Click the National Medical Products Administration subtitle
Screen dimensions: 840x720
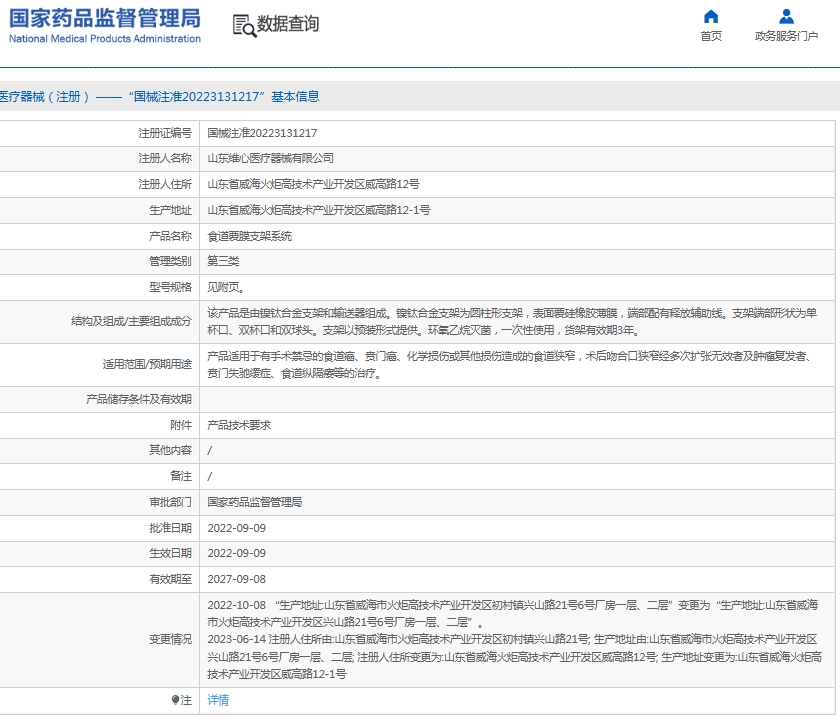click(x=105, y=39)
